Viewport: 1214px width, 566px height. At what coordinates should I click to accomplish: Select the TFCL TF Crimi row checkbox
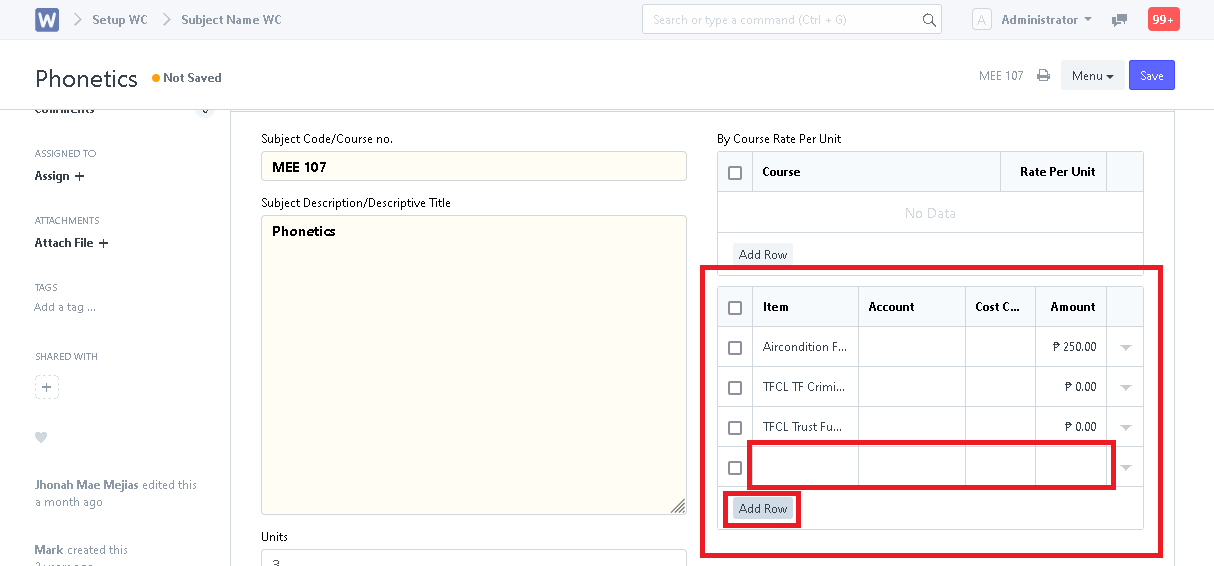735,388
